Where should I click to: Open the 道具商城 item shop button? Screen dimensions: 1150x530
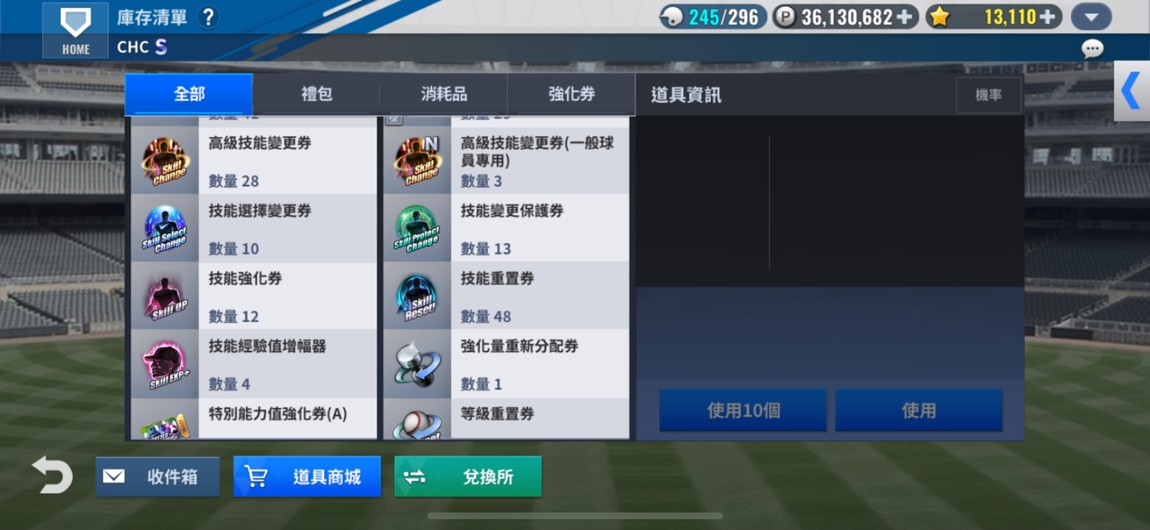click(307, 476)
